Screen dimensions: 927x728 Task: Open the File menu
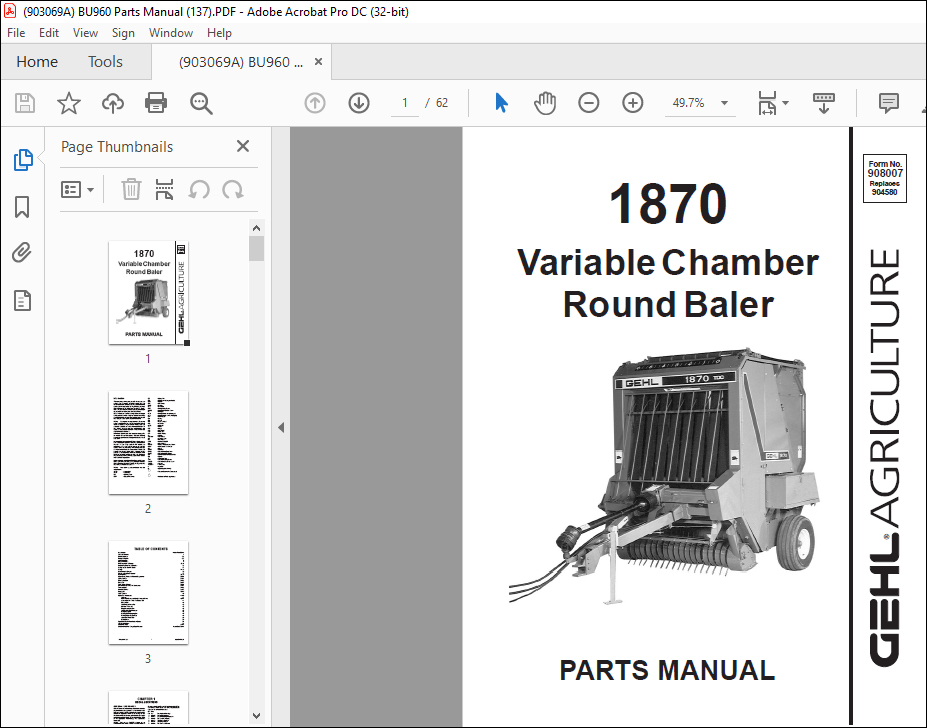(16, 33)
